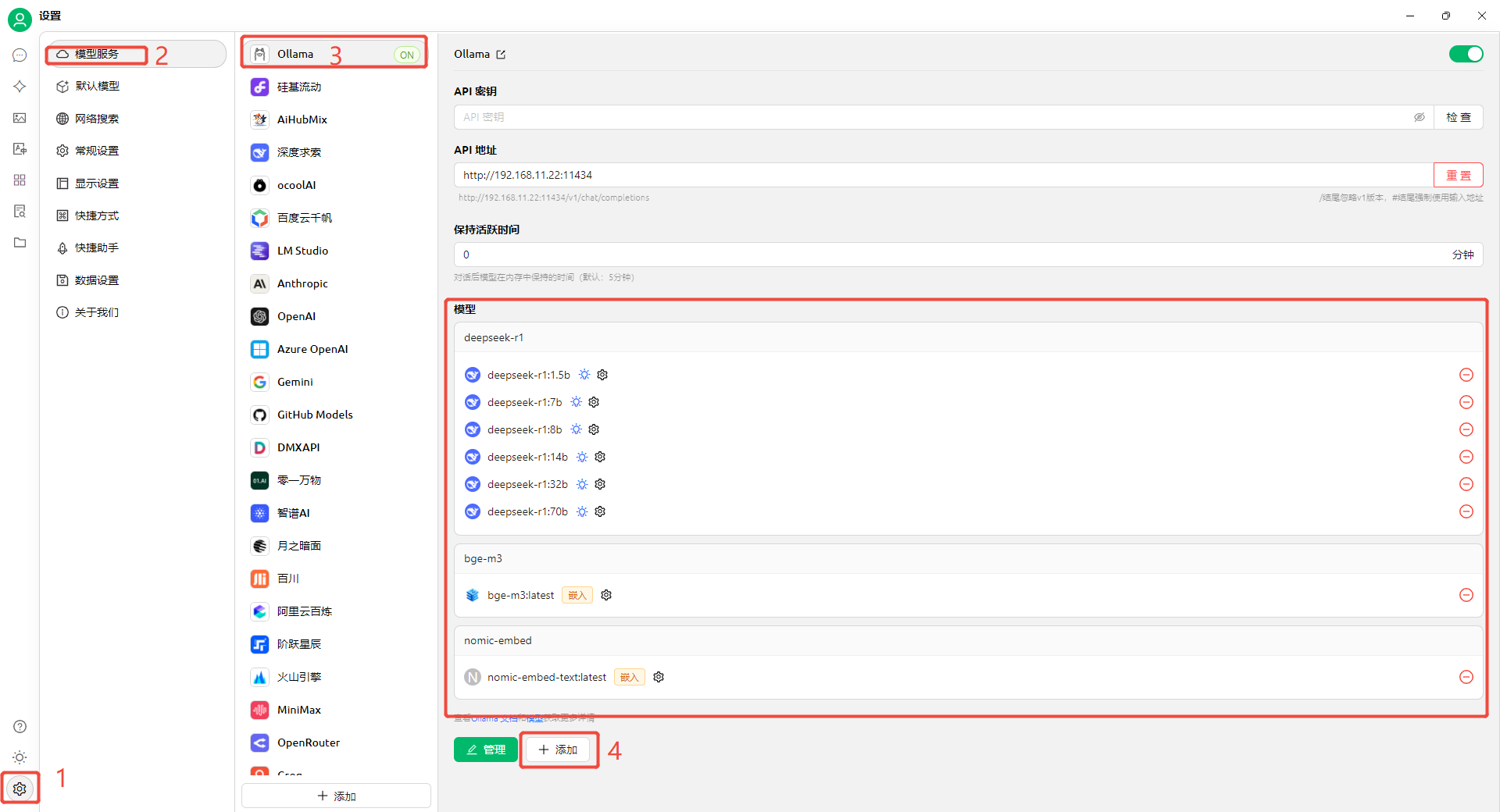Open Ollama external website link icon
Viewport: 1500px width, 812px height.
click(x=501, y=55)
